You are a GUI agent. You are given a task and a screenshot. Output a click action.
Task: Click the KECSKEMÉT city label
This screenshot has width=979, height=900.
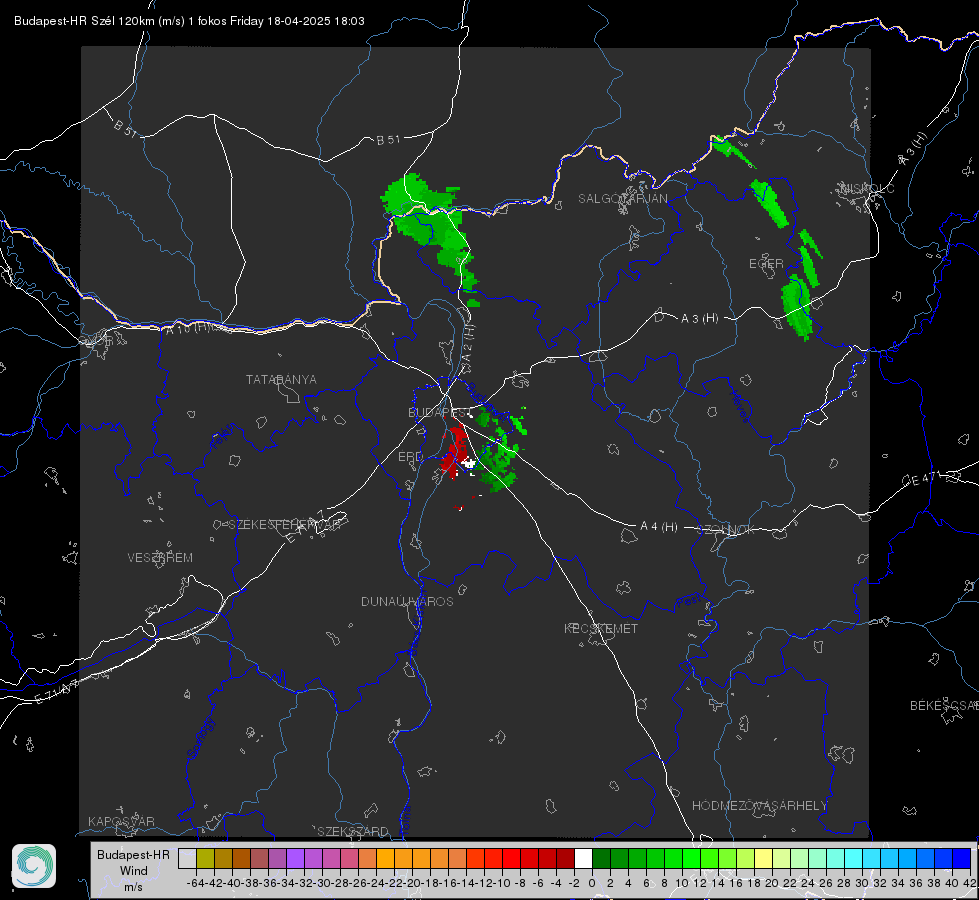(x=601, y=628)
